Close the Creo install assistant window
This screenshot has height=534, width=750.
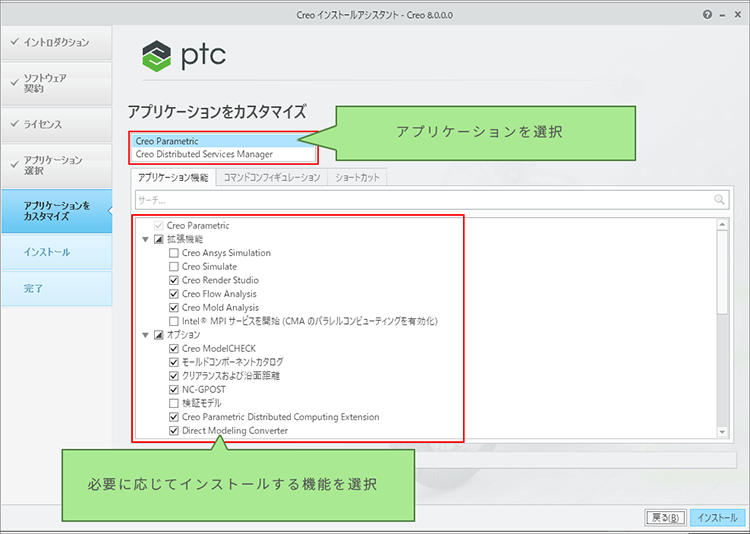737,15
